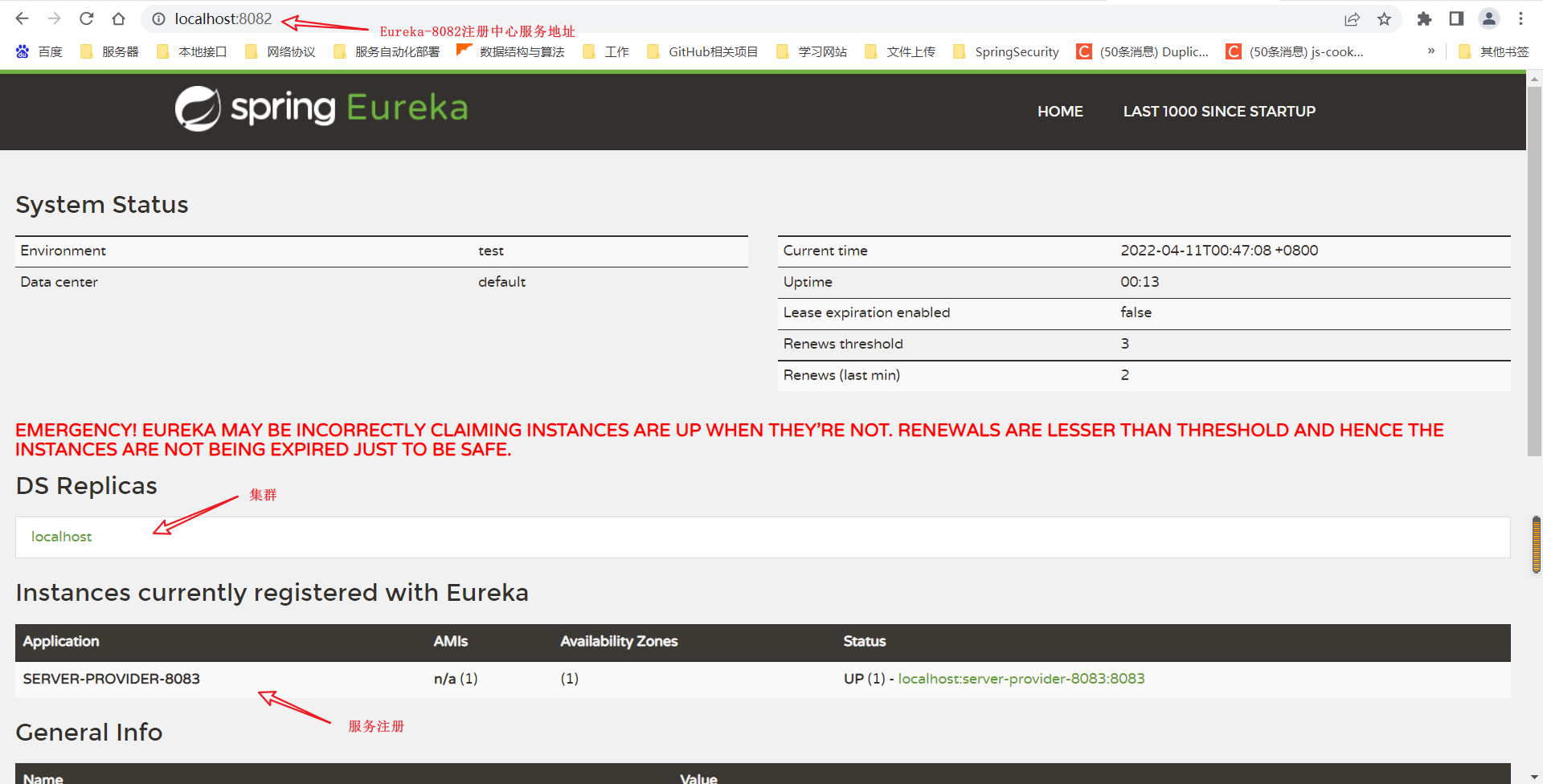This screenshot has height=784, width=1543.
Task: Click the Availability Zones column header
Action: 619,641
